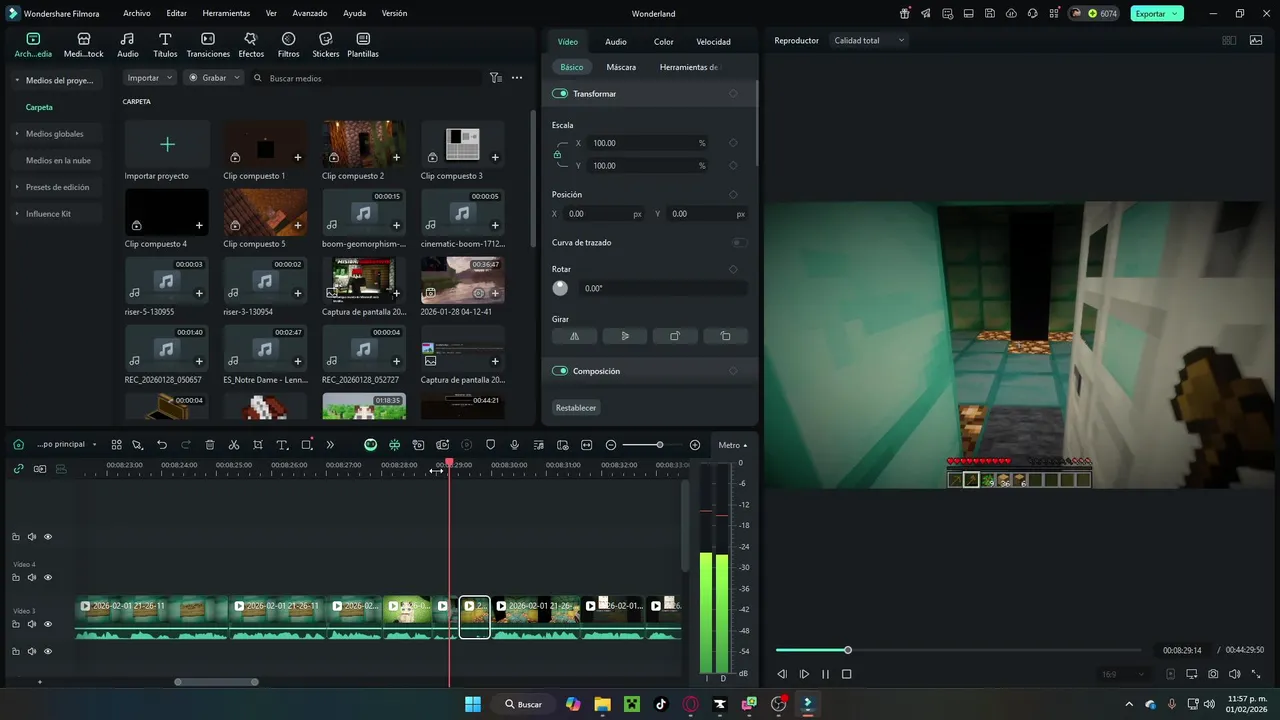Click the preview playback progress handle
The height and width of the screenshot is (720, 1280).
848,651
